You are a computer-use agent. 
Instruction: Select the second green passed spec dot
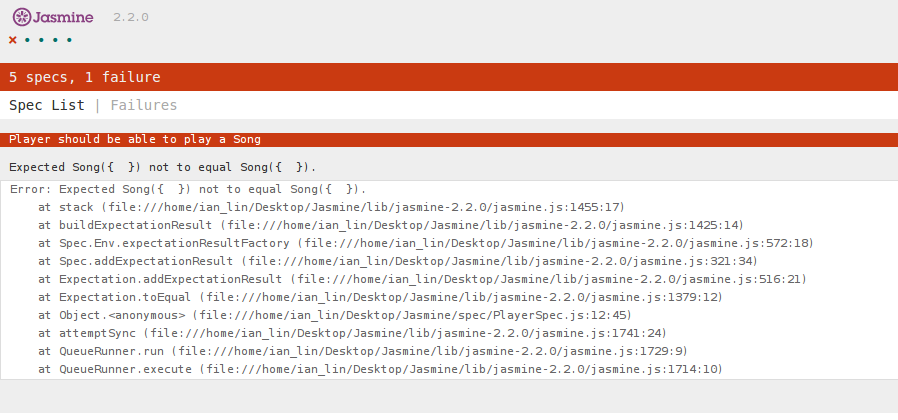pyautogui.click(x=41, y=40)
